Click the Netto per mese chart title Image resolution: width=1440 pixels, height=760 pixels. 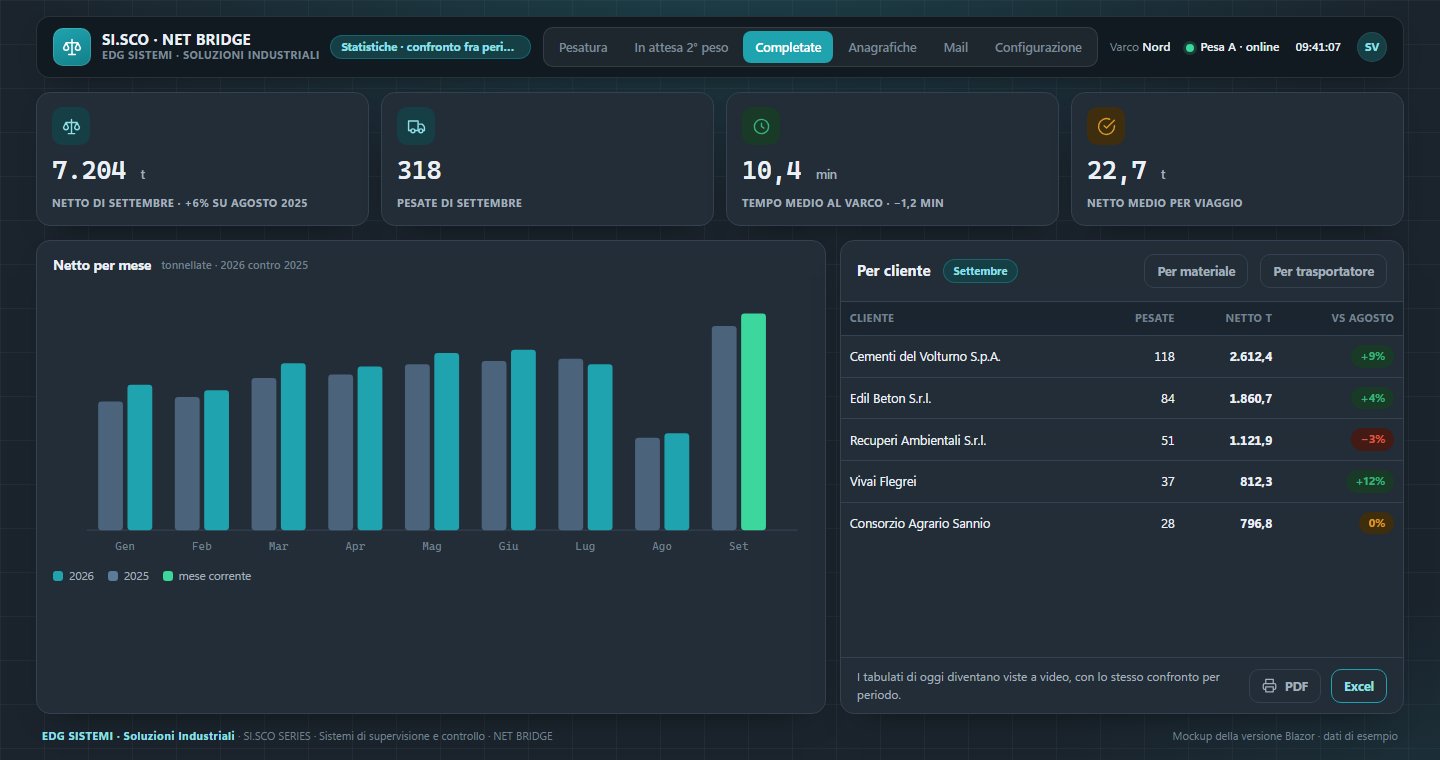pos(102,265)
